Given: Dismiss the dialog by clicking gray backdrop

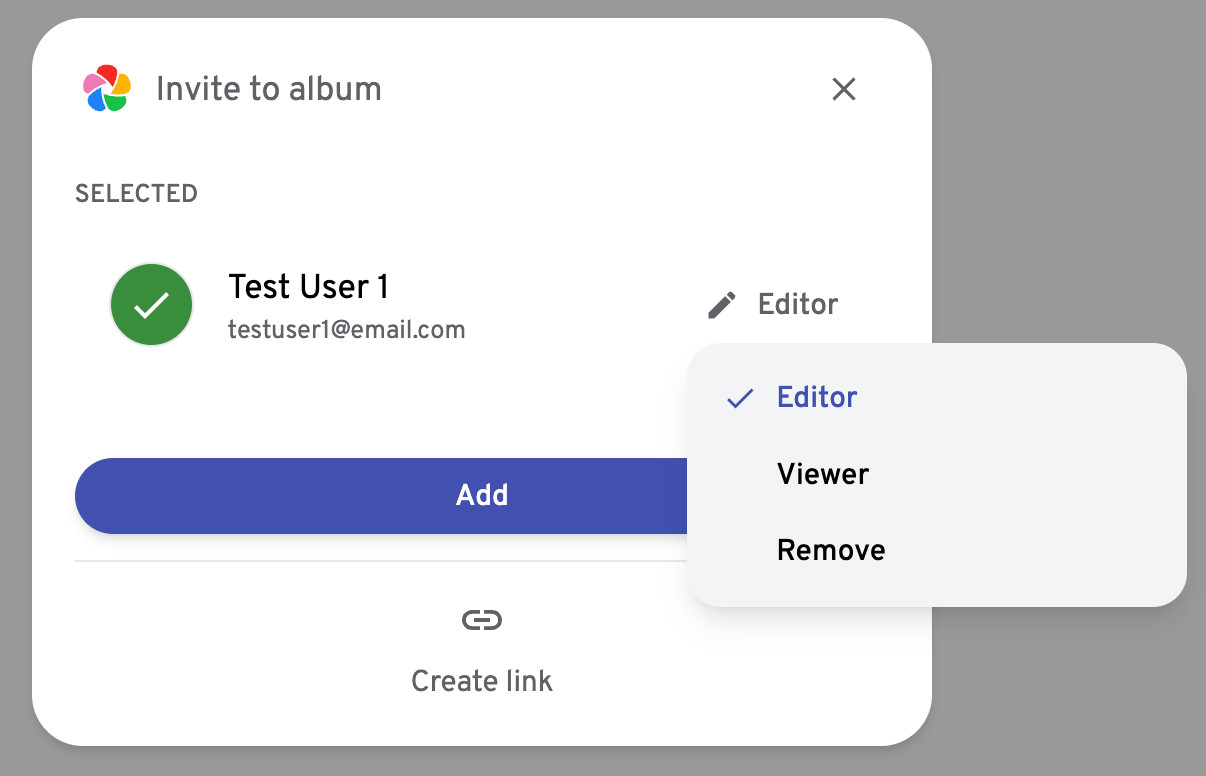Looking at the screenshot, I should pos(1070,150).
